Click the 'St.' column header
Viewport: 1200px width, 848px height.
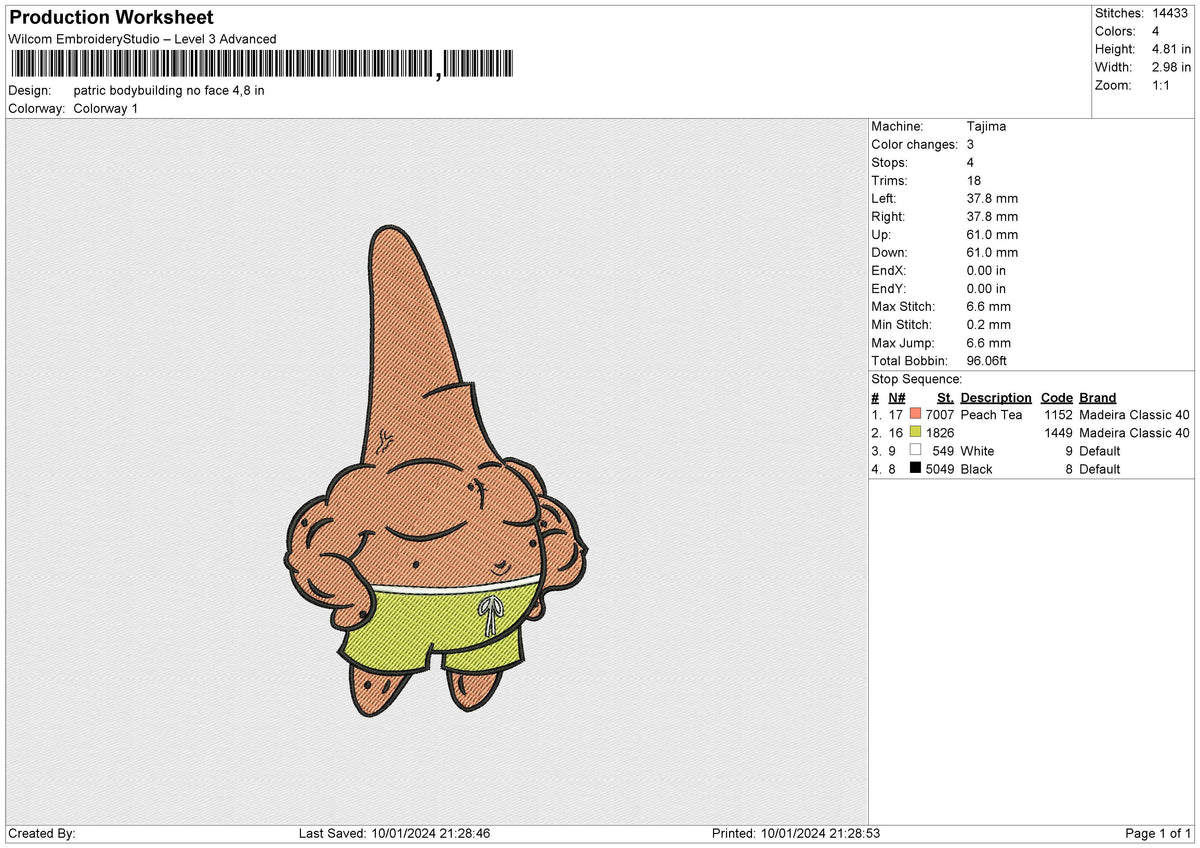pos(945,398)
